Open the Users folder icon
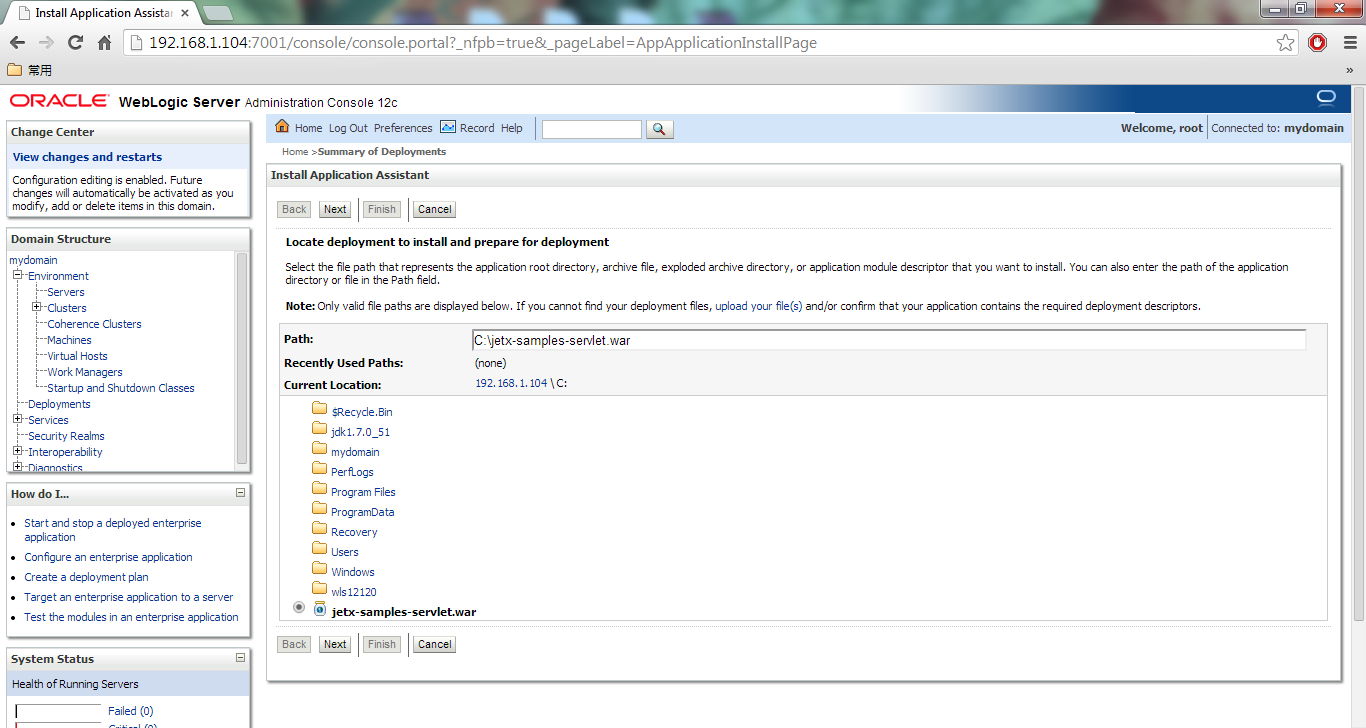Image resolution: width=1366 pixels, height=728 pixels. [320, 548]
